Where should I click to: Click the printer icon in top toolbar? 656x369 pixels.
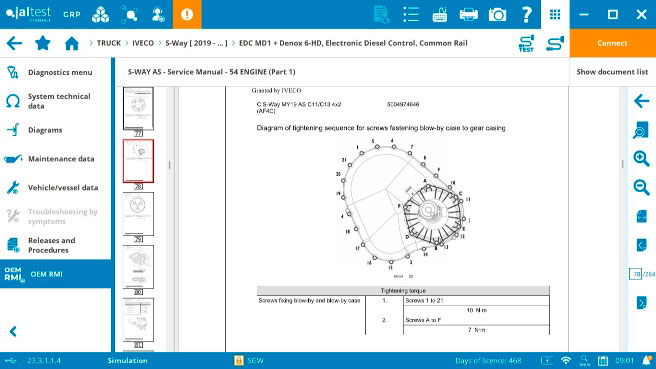click(x=468, y=15)
